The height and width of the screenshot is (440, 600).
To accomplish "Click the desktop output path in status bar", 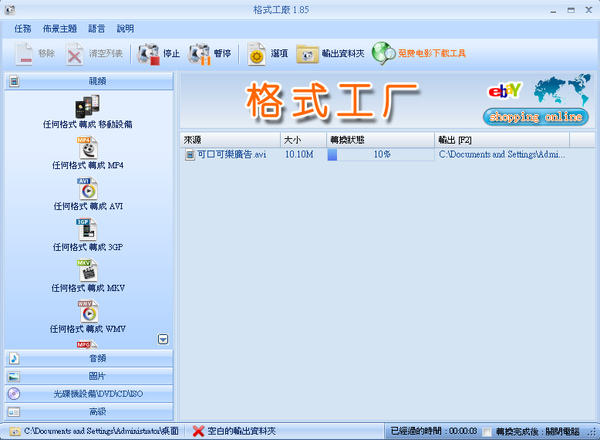I will pyautogui.click(x=101, y=431).
